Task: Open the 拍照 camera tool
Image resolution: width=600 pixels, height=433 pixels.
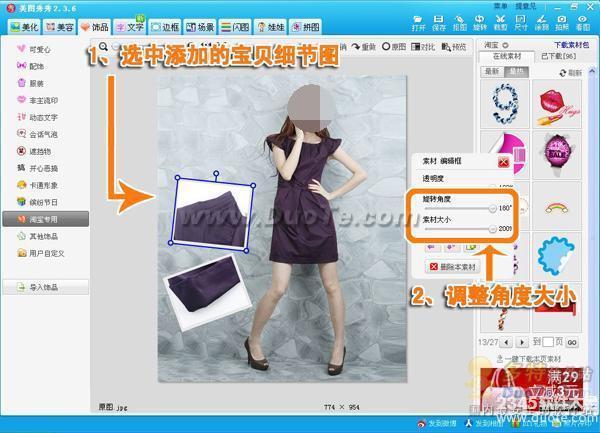Action: tap(562, 23)
